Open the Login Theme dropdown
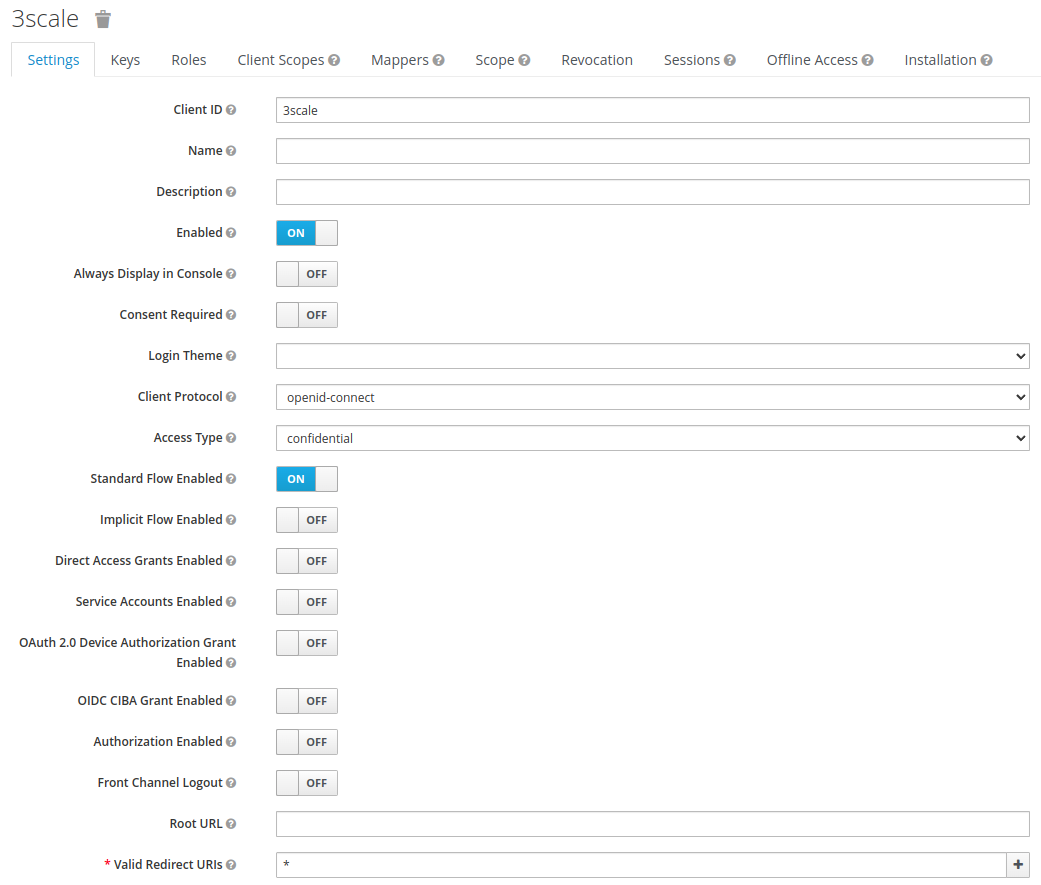 (x=653, y=356)
